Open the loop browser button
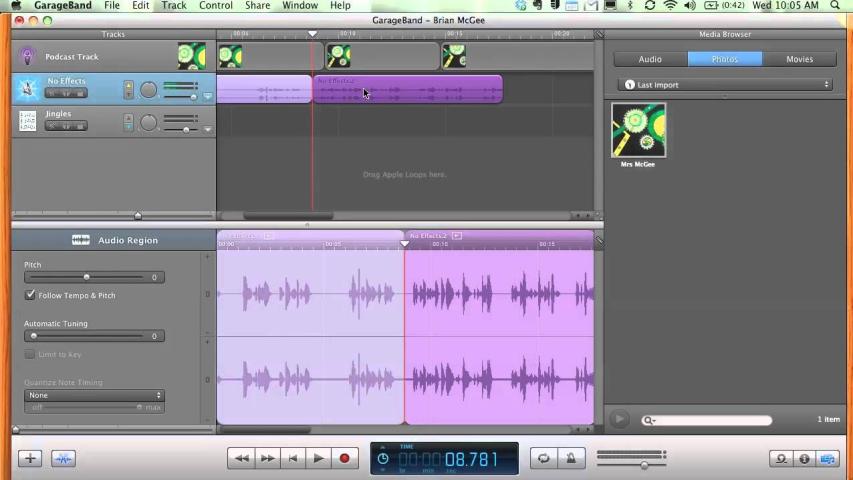853x480 pixels. [x=781, y=458]
